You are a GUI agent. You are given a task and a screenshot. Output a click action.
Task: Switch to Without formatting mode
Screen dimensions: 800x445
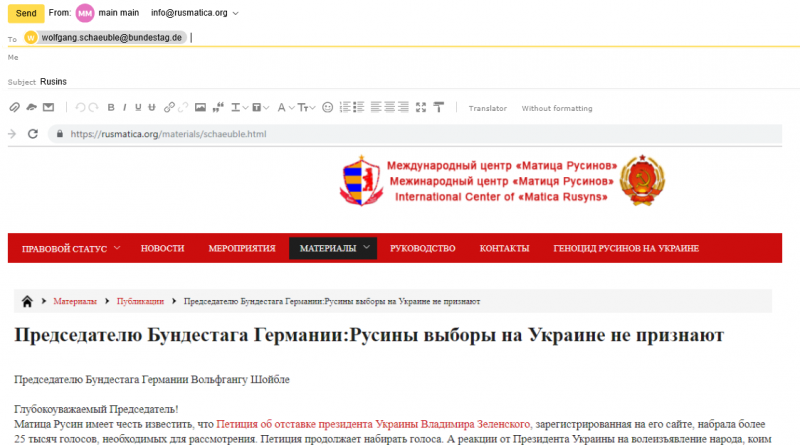click(557, 108)
